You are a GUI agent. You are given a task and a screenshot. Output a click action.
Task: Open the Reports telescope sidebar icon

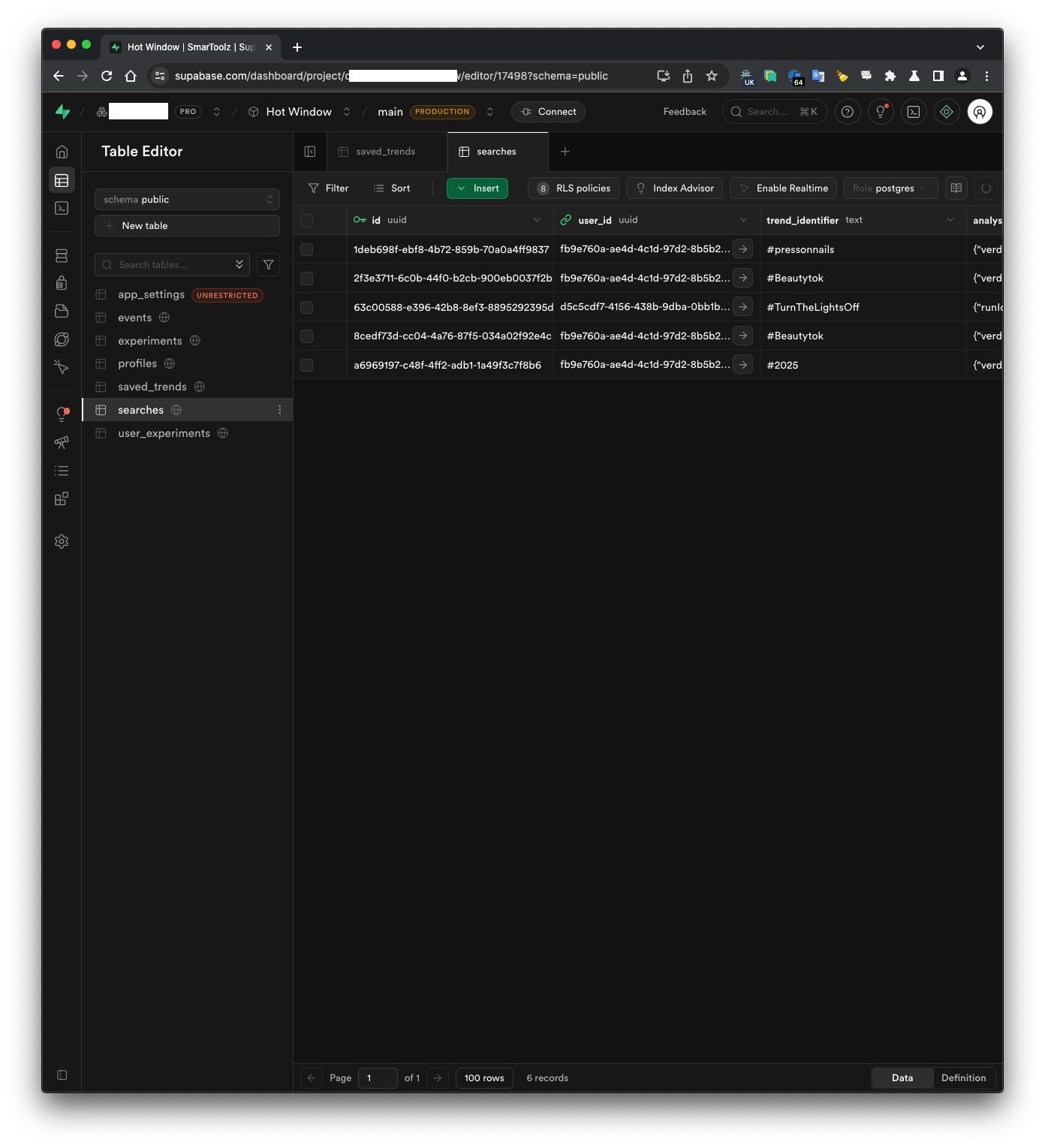(x=62, y=442)
